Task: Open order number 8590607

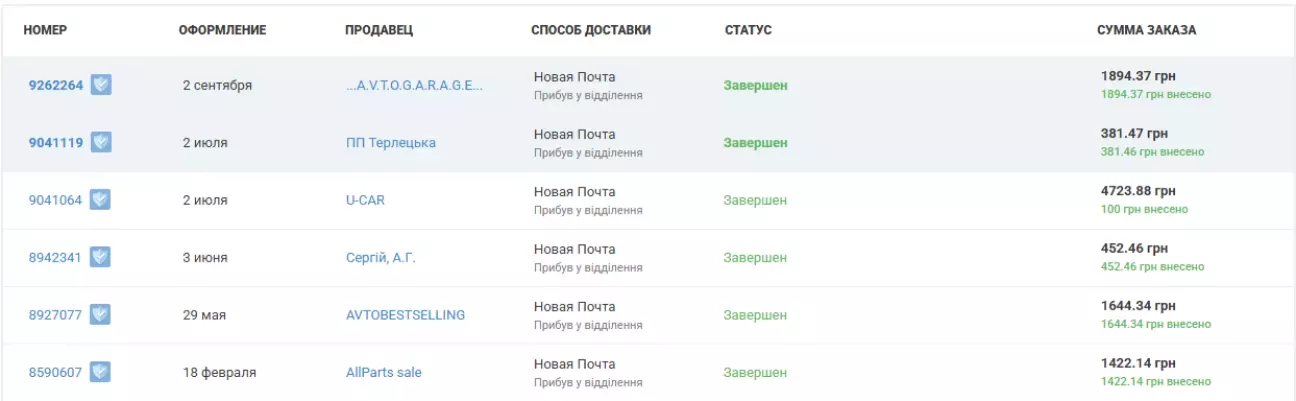Action: coord(56,373)
